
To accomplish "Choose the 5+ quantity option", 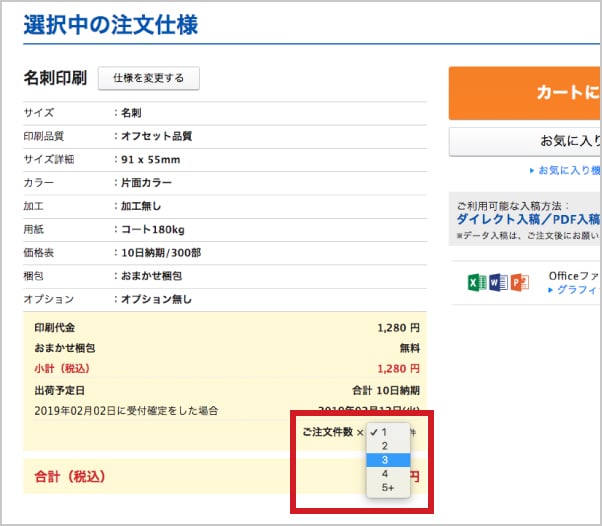I will pos(388,488).
